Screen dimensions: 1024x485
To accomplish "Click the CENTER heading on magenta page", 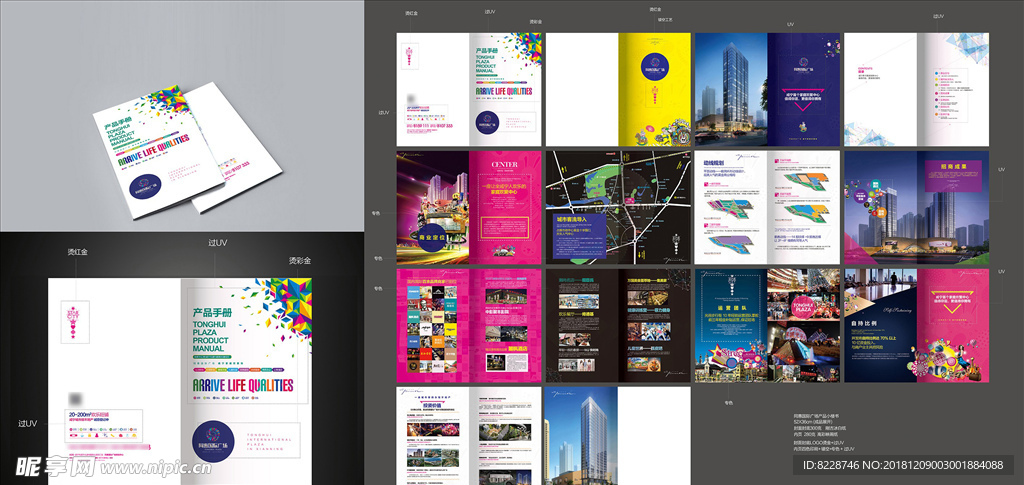I will click(505, 164).
